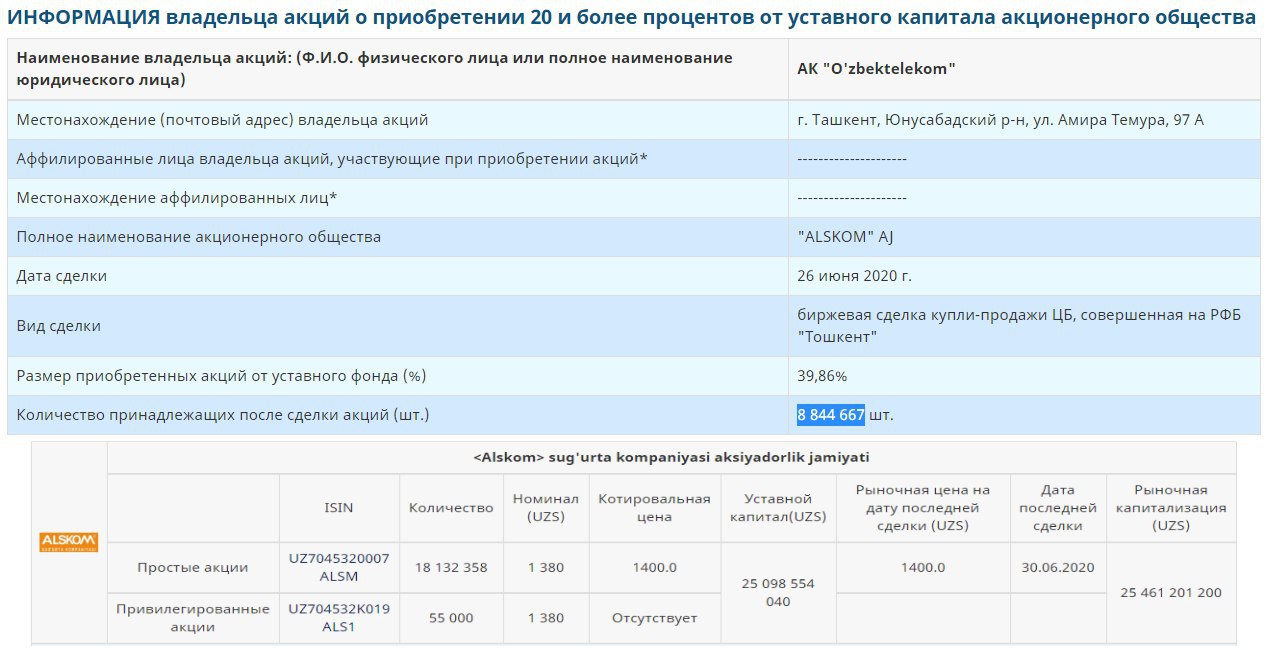This screenshot has width=1266, height=650.
Task: Click the Уставной капитал(UZS) column header
Action: 778,508
